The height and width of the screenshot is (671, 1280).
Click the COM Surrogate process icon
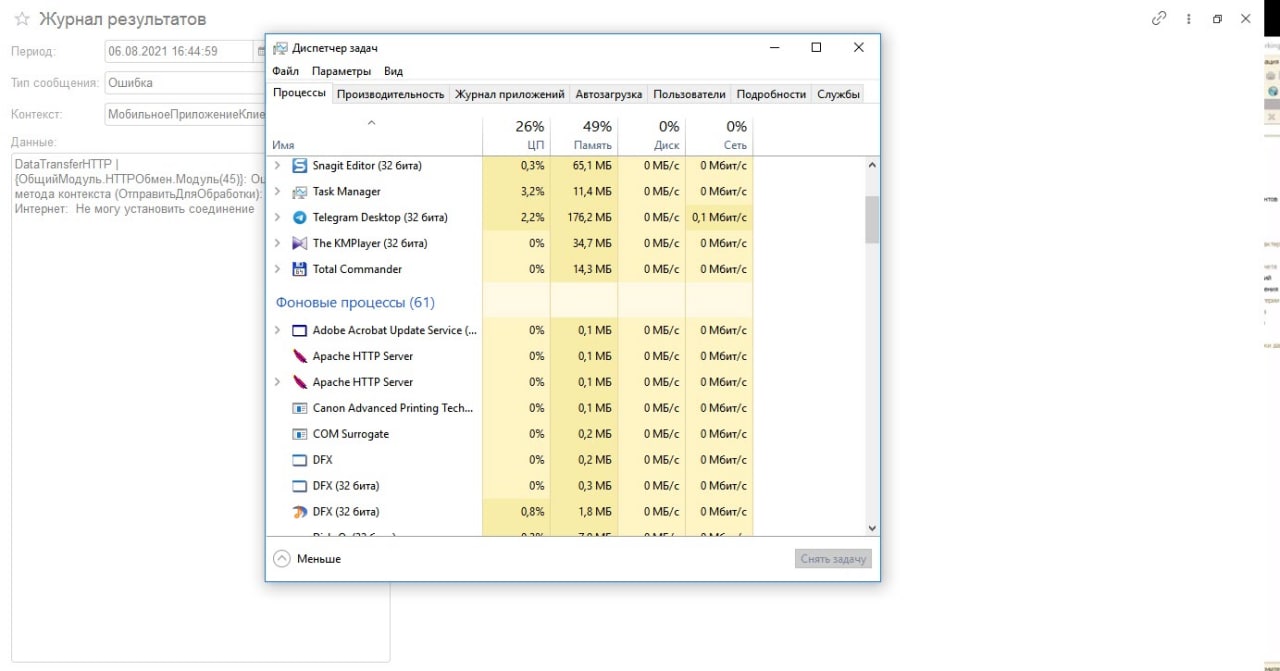click(299, 434)
